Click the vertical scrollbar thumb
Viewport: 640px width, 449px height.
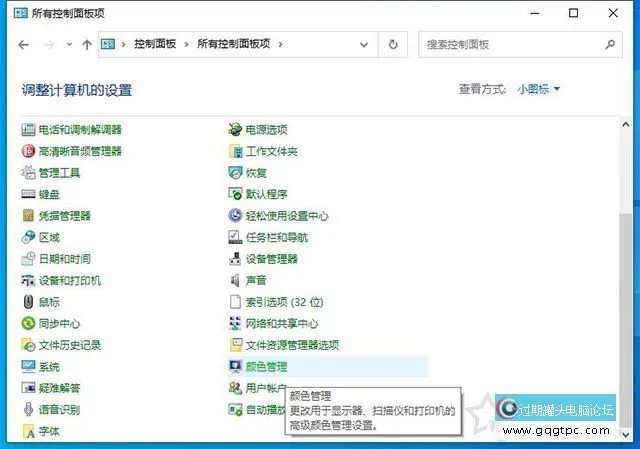[x=626, y=320]
